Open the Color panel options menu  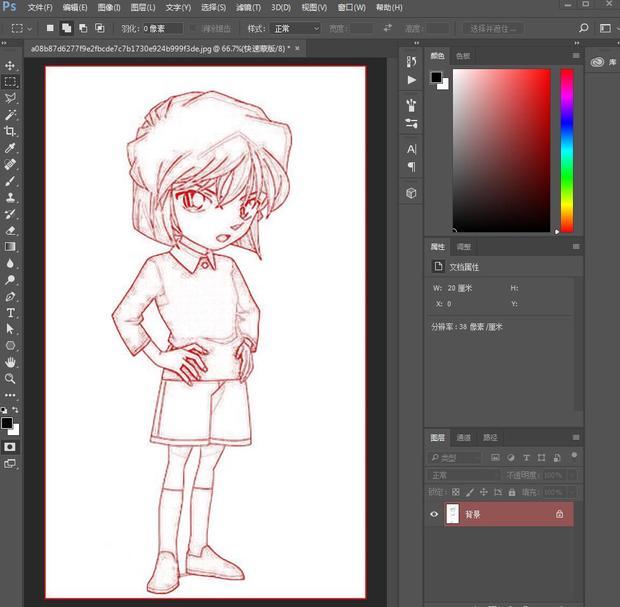576,56
